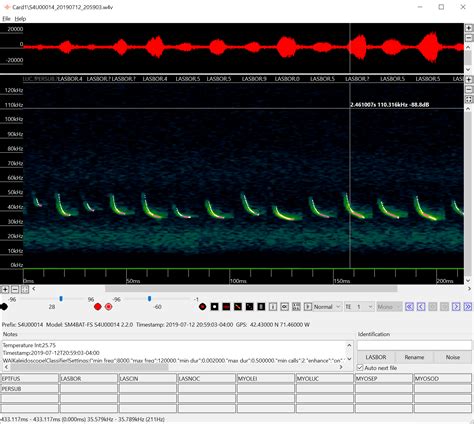Zoom out horizontally with the minus button below spectrogram
The height and width of the screenshot is (424, 474).
[15, 289]
